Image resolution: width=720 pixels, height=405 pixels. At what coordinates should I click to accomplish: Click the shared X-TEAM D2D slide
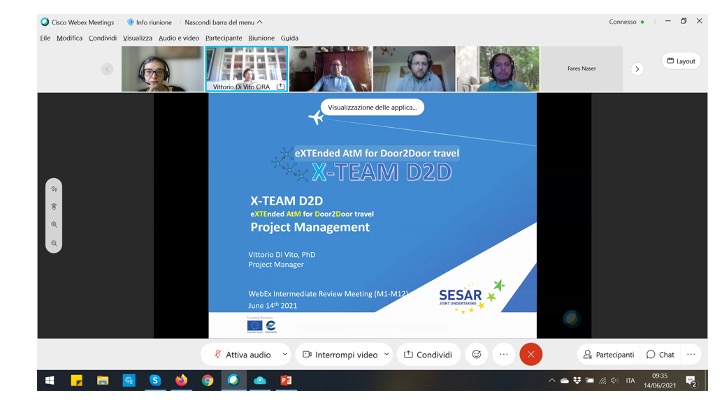pyautogui.click(x=372, y=216)
